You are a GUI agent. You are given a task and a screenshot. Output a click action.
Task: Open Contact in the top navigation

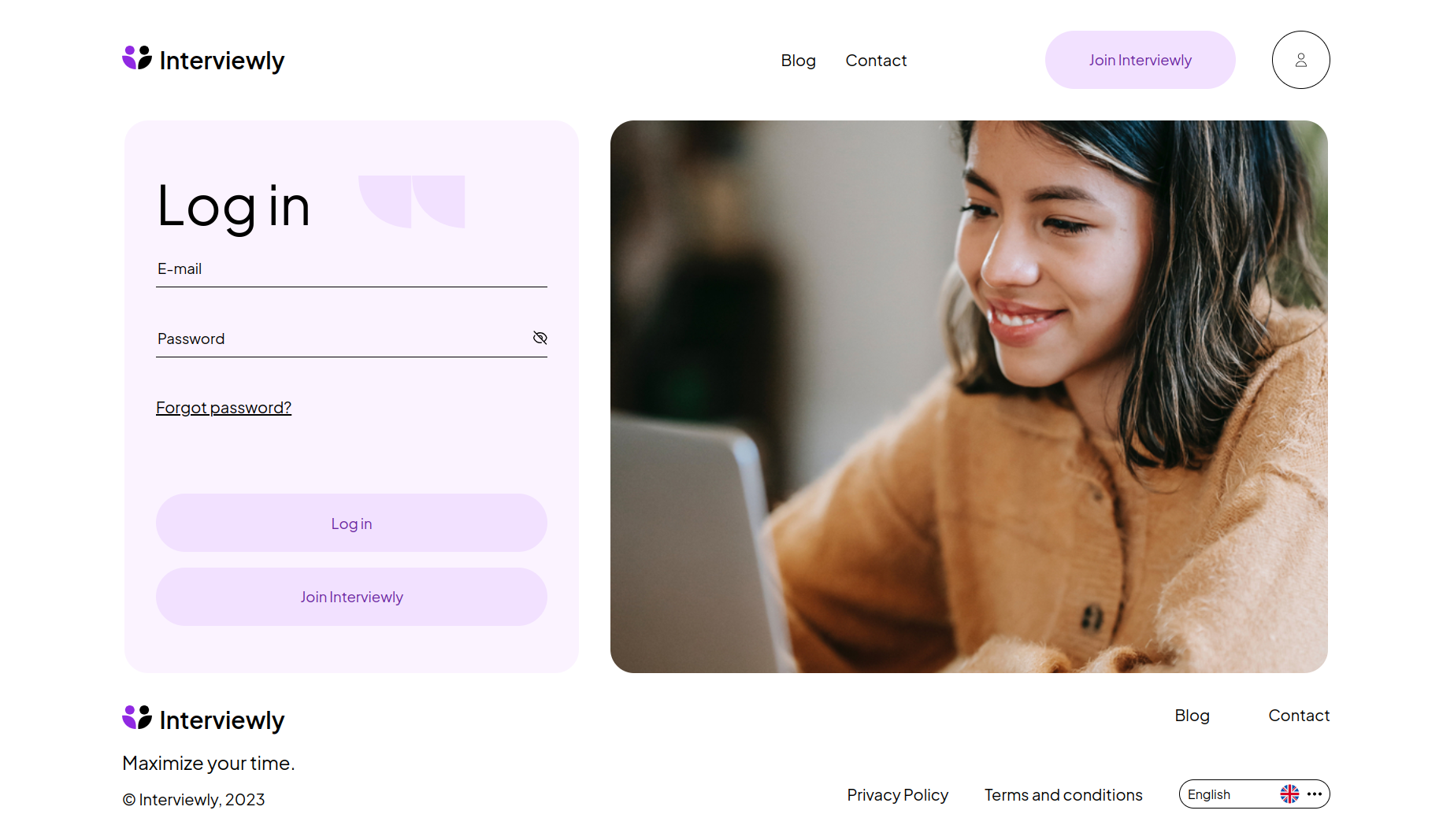click(x=876, y=61)
